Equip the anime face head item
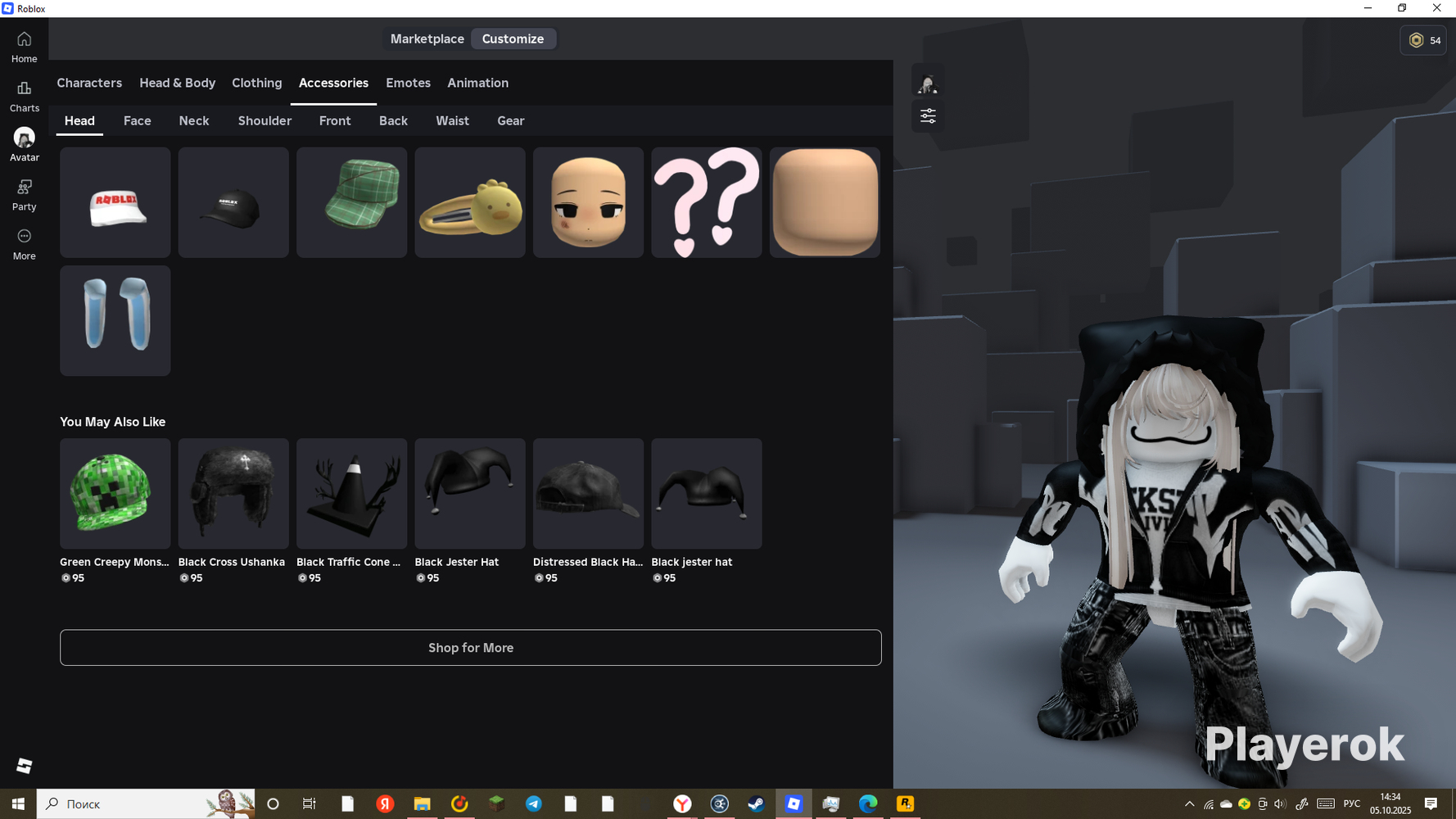The height and width of the screenshot is (819, 1456). pos(589,202)
